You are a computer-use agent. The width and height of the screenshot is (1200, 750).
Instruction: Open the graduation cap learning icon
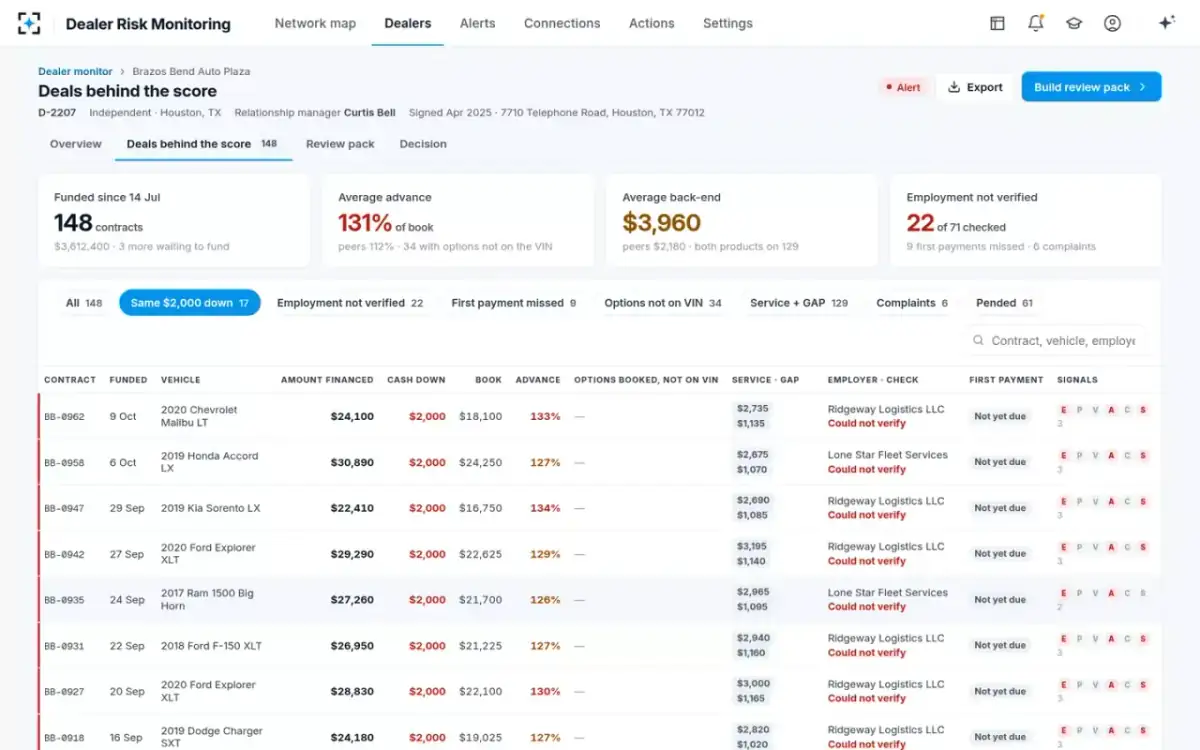(1074, 23)
